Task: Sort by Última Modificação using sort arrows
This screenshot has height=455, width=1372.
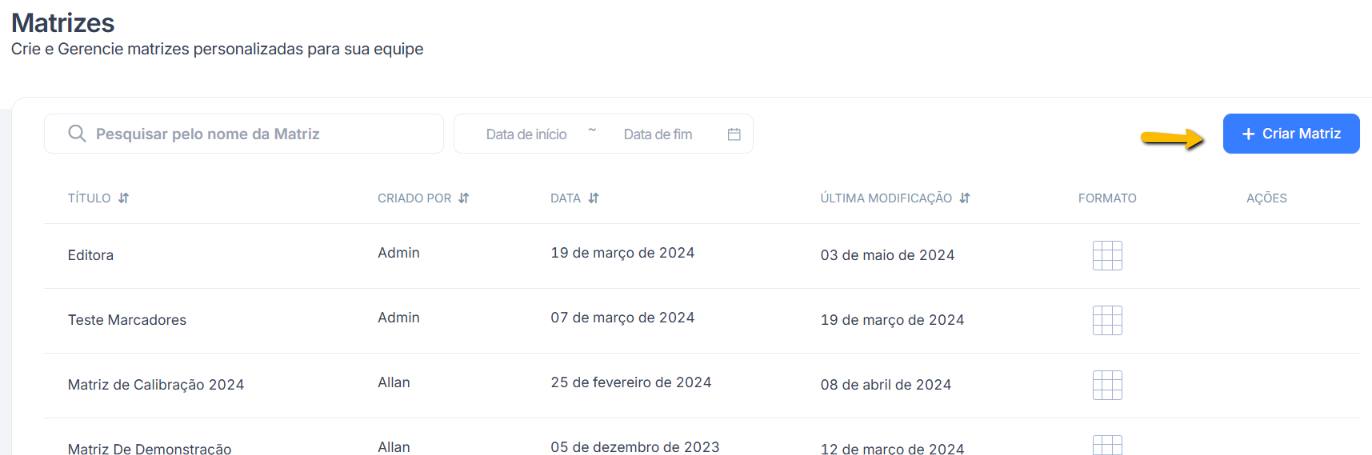Action: (x=964, y=198)
